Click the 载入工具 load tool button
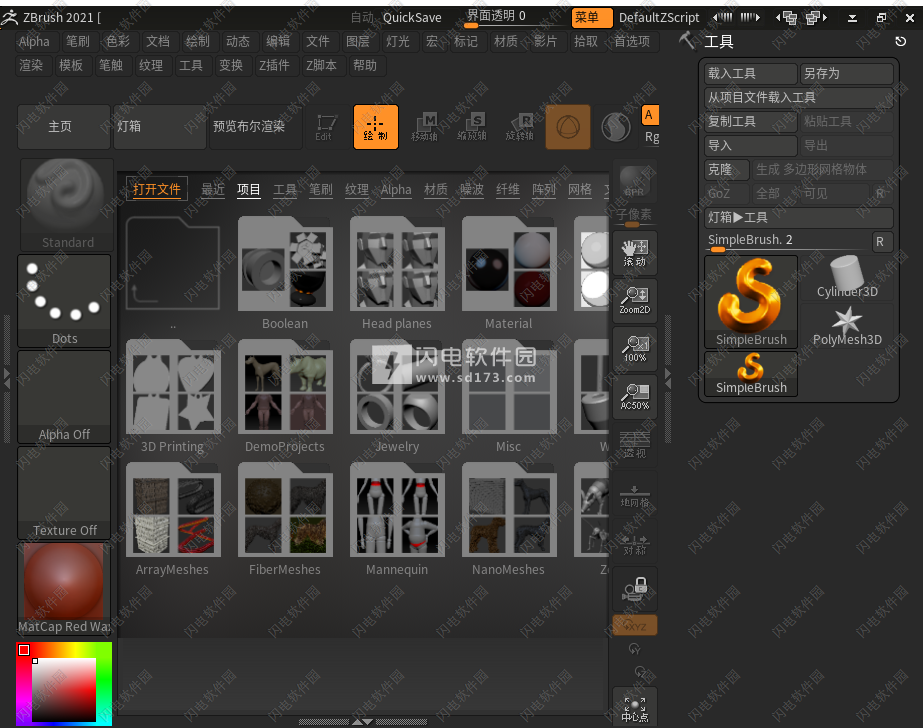 point(751,74)
